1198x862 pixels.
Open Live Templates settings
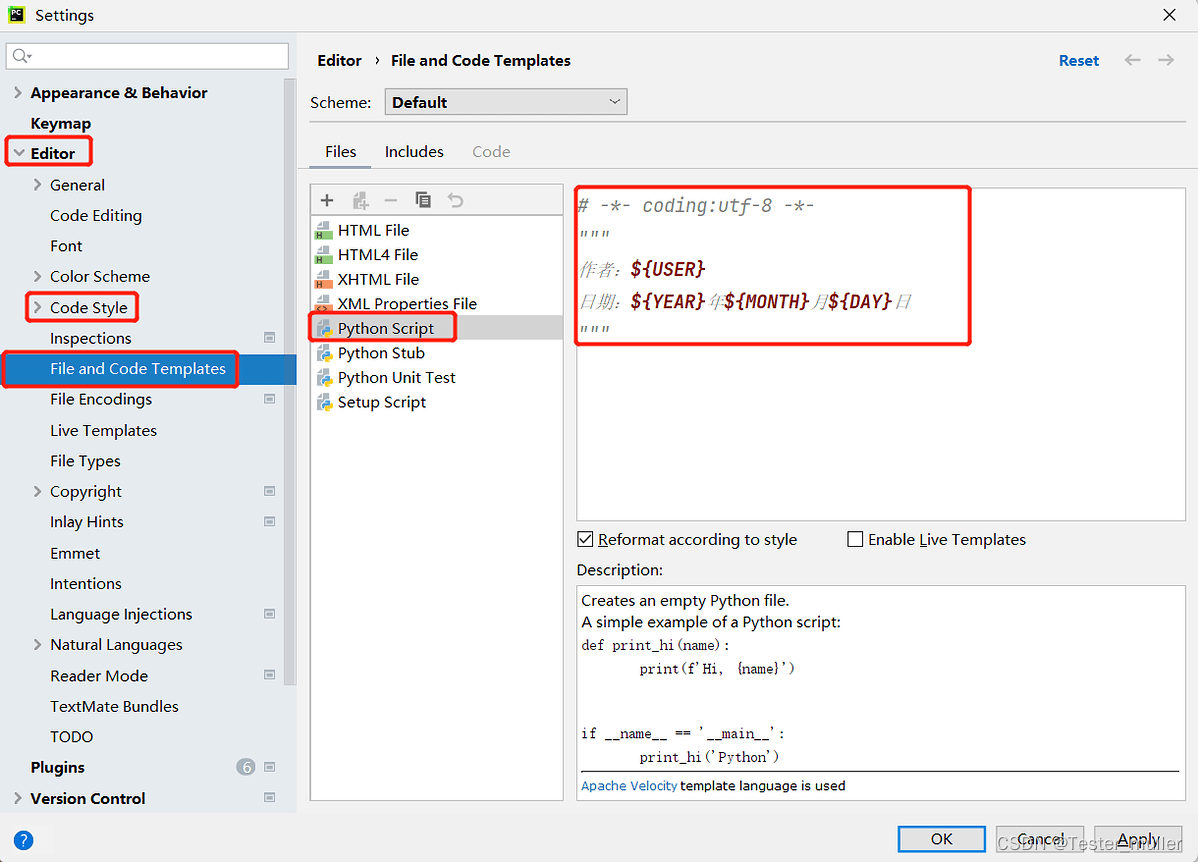tap(103, 430)
